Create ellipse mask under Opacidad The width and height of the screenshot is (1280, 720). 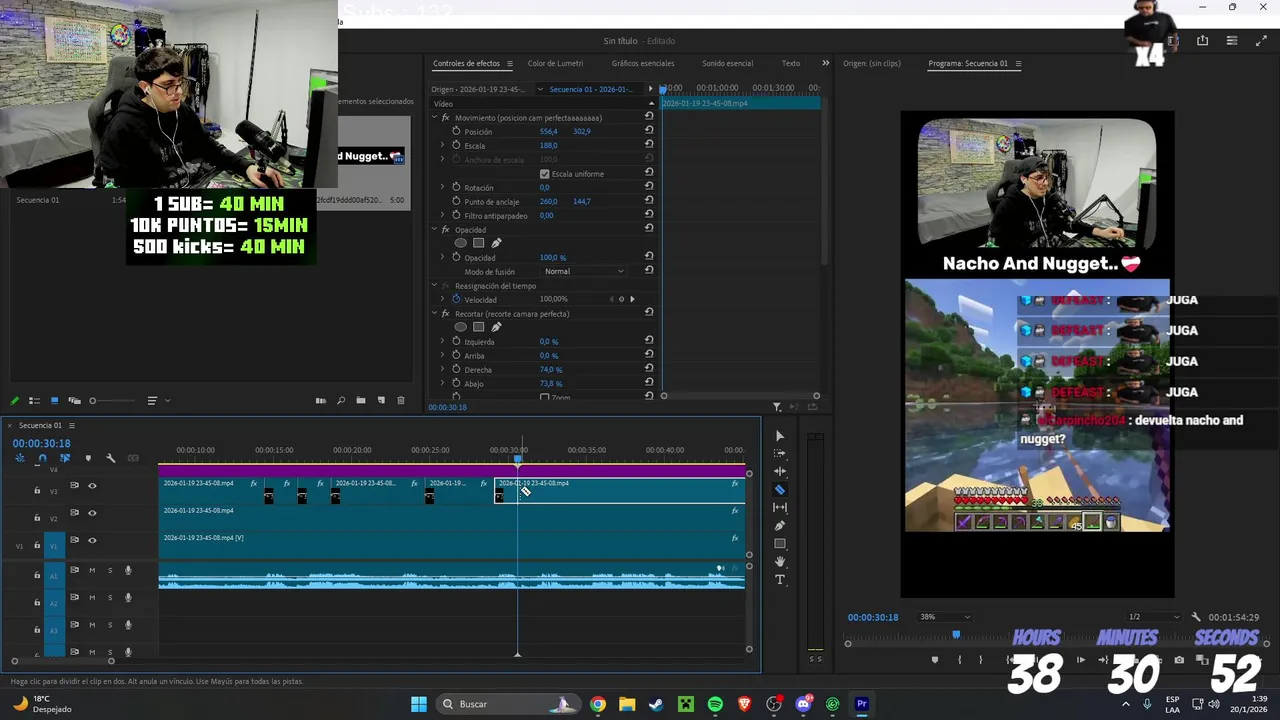[x=461, y=243]
